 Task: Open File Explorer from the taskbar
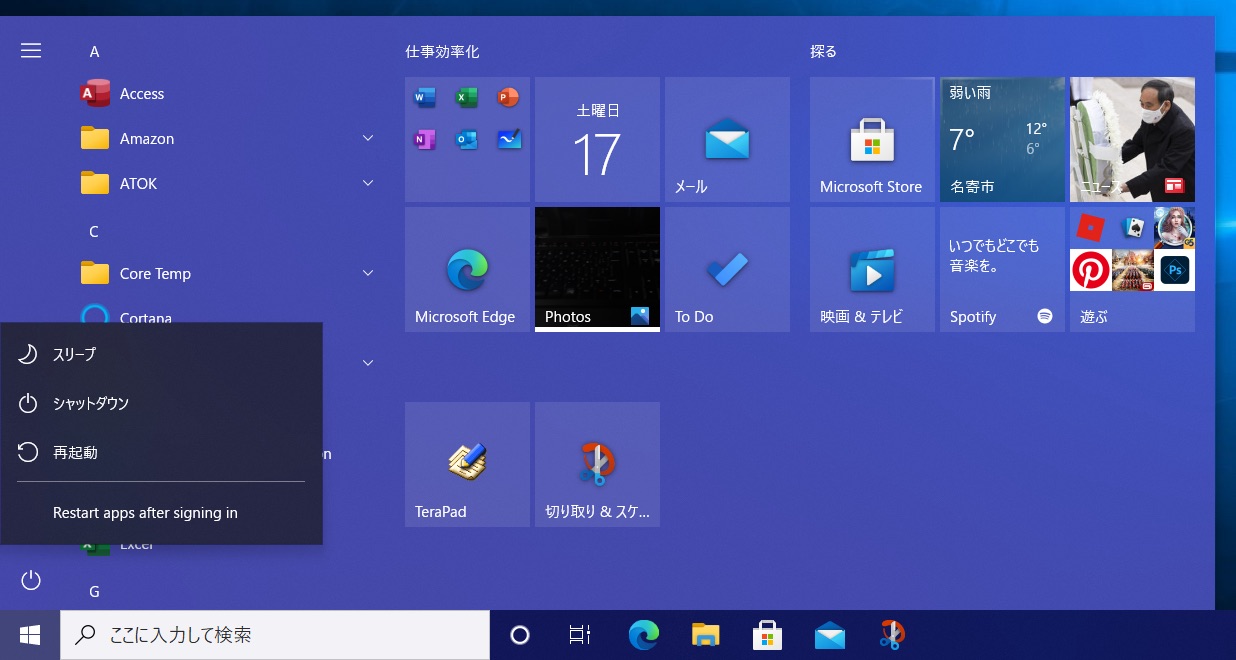click(705, 635)
